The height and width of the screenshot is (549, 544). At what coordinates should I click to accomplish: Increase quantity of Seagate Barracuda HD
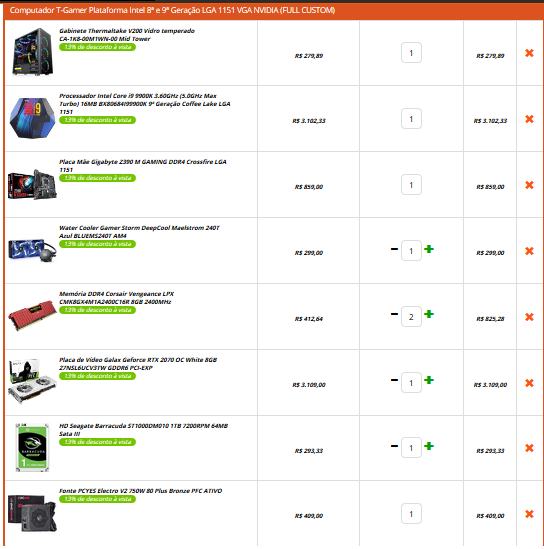[x=429, y=446]
